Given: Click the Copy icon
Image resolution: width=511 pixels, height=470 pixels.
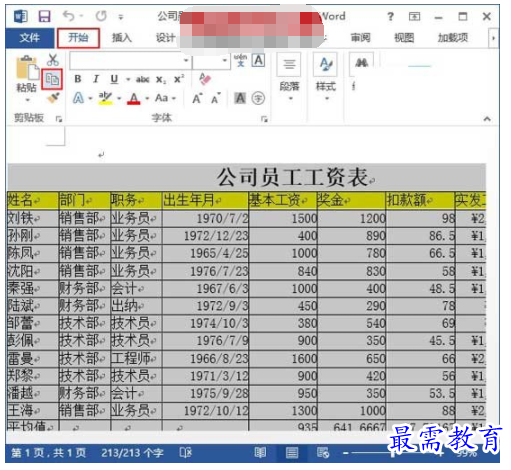Looking at the screenshot, I should pos(52,79).
